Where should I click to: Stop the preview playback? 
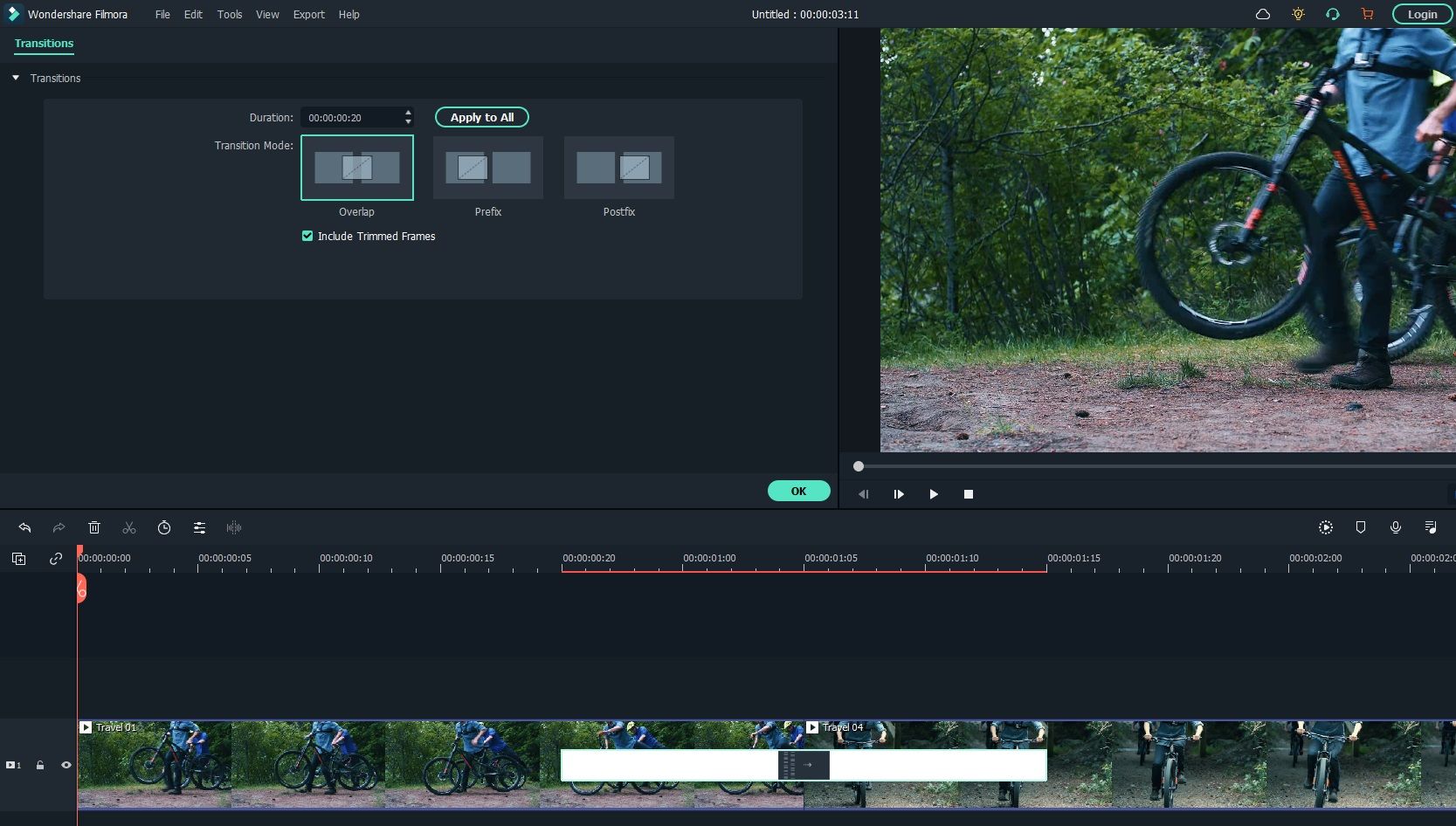point(969,494)
